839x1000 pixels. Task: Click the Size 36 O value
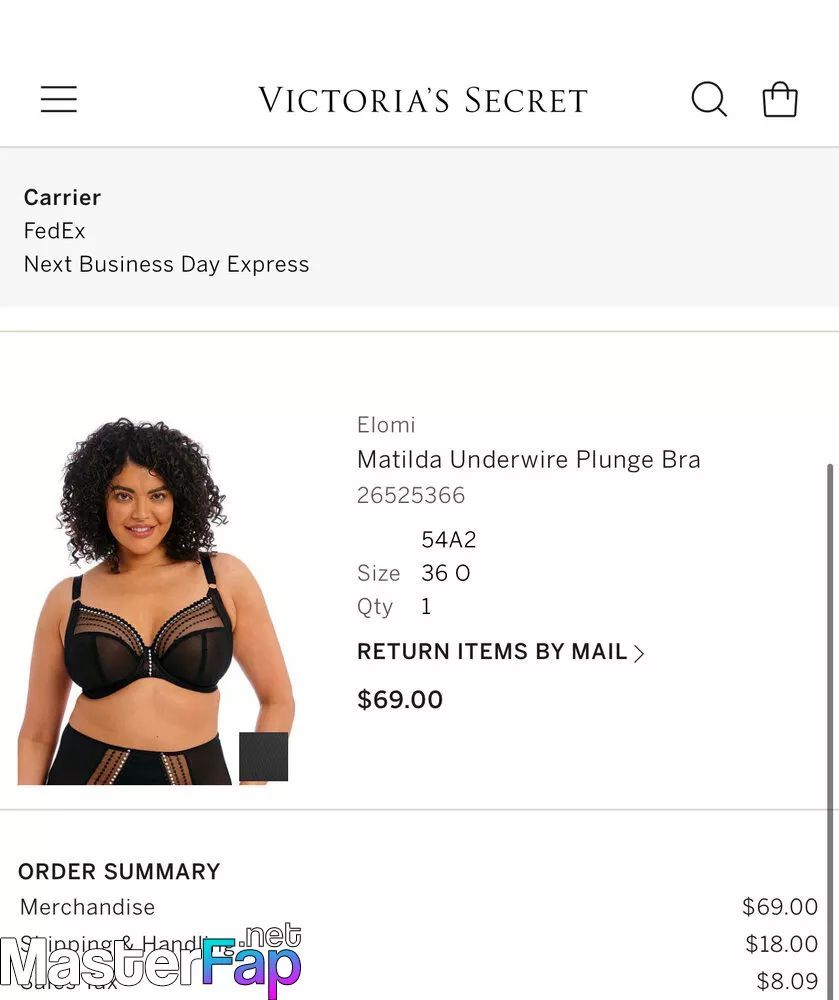[x=446, y=573]
